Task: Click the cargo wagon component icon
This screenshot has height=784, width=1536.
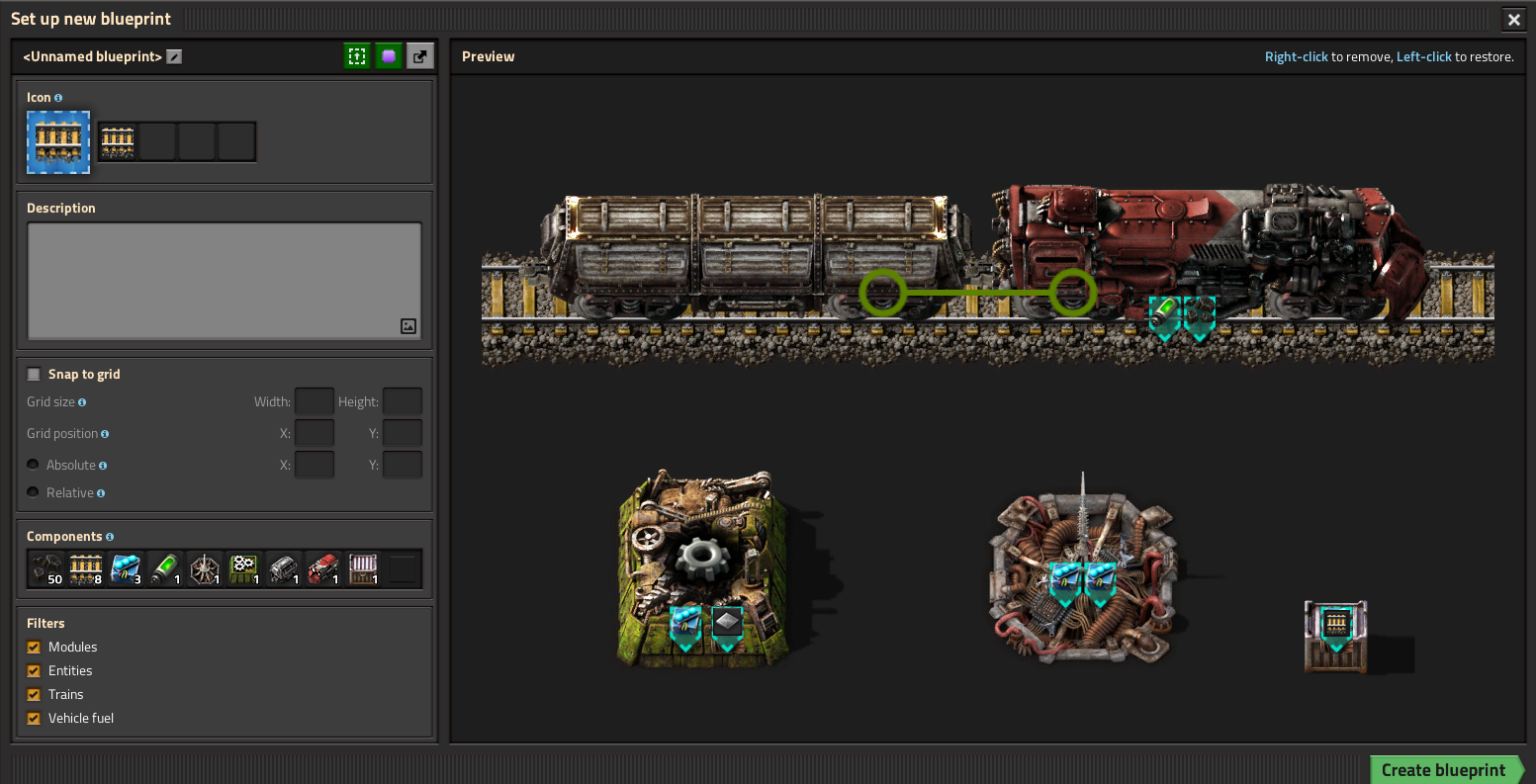Action: point(284,568)
